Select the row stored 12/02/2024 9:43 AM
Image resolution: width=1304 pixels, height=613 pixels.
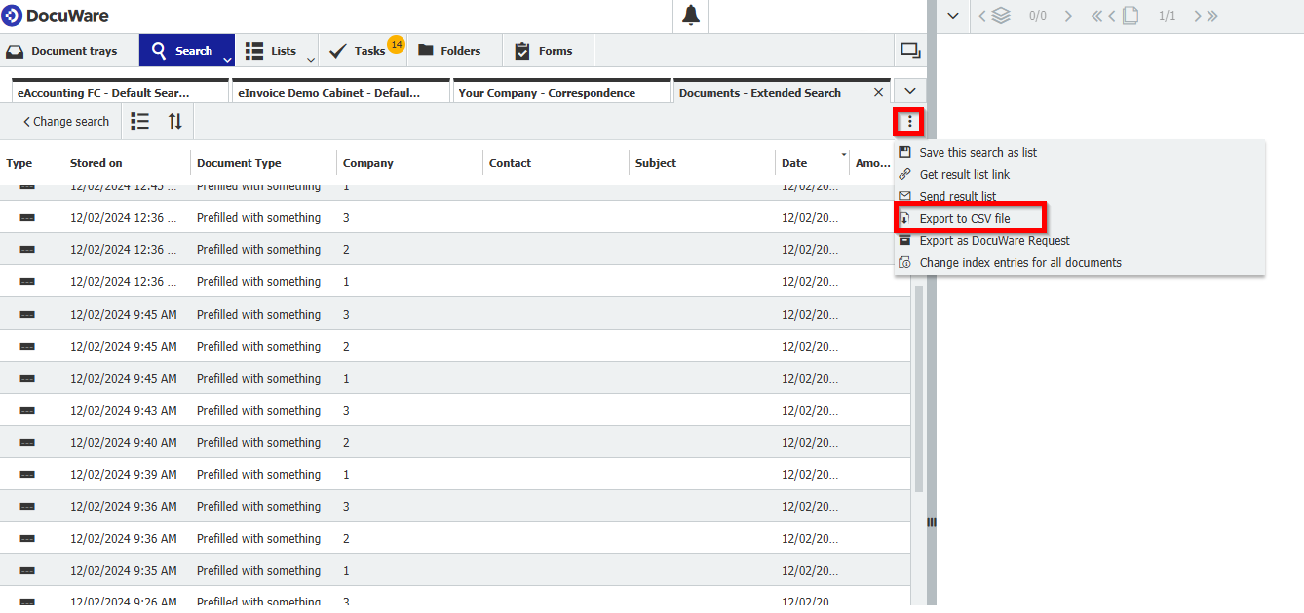pyautogui.click(x=455, y=410)
